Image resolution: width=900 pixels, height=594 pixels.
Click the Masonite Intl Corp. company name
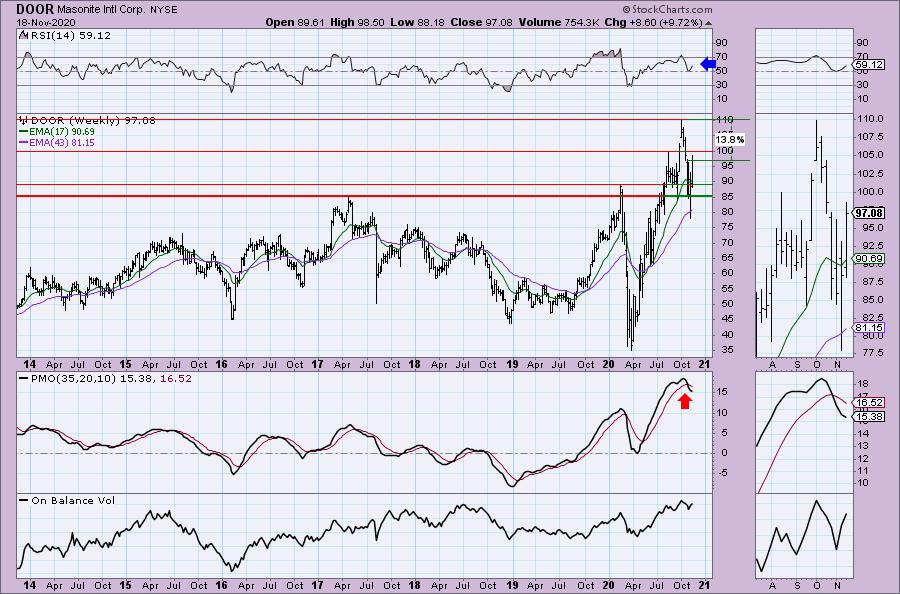101,10
